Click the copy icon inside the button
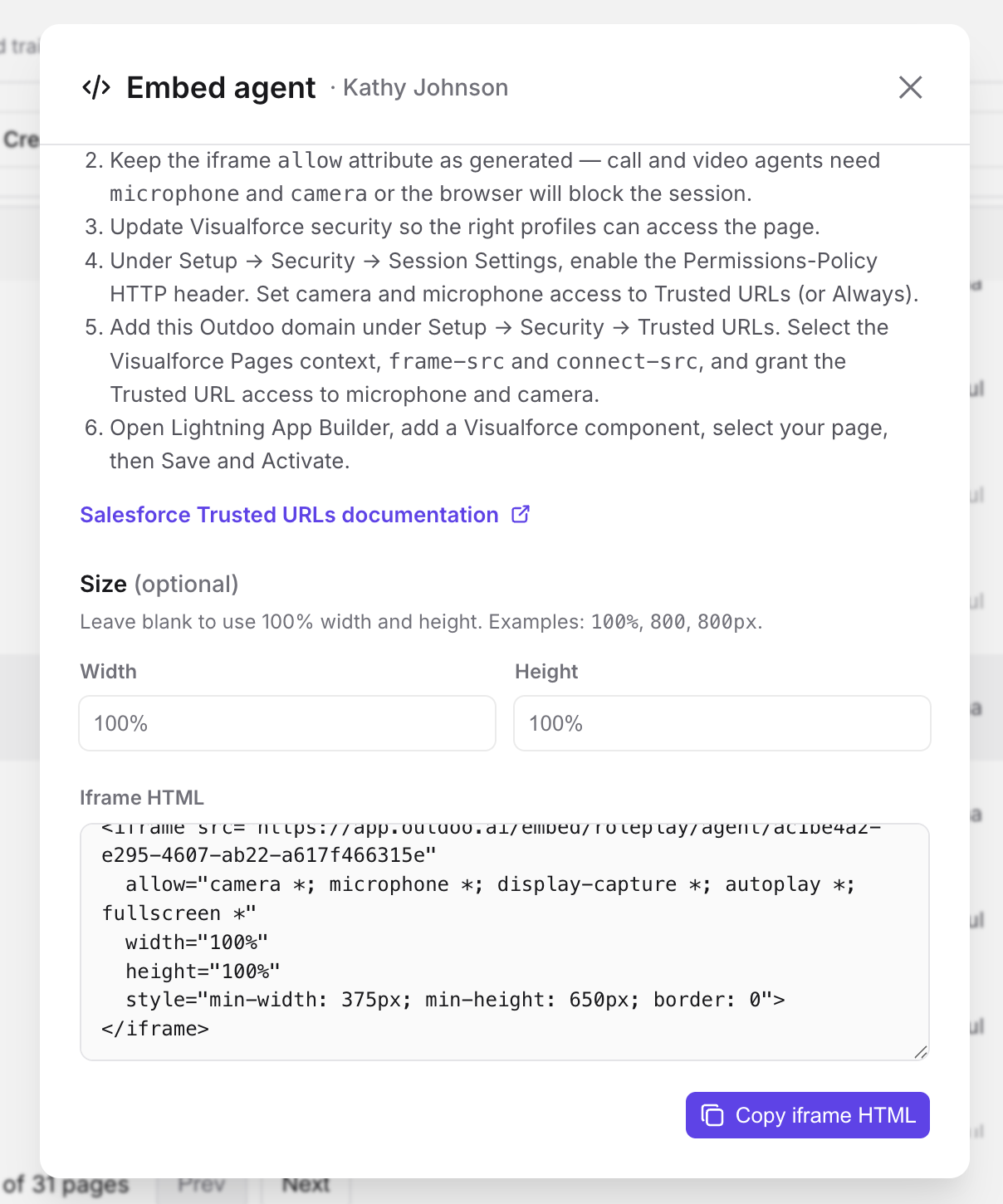This screenshot has height=1204, width=1003. coord(712,1115)
